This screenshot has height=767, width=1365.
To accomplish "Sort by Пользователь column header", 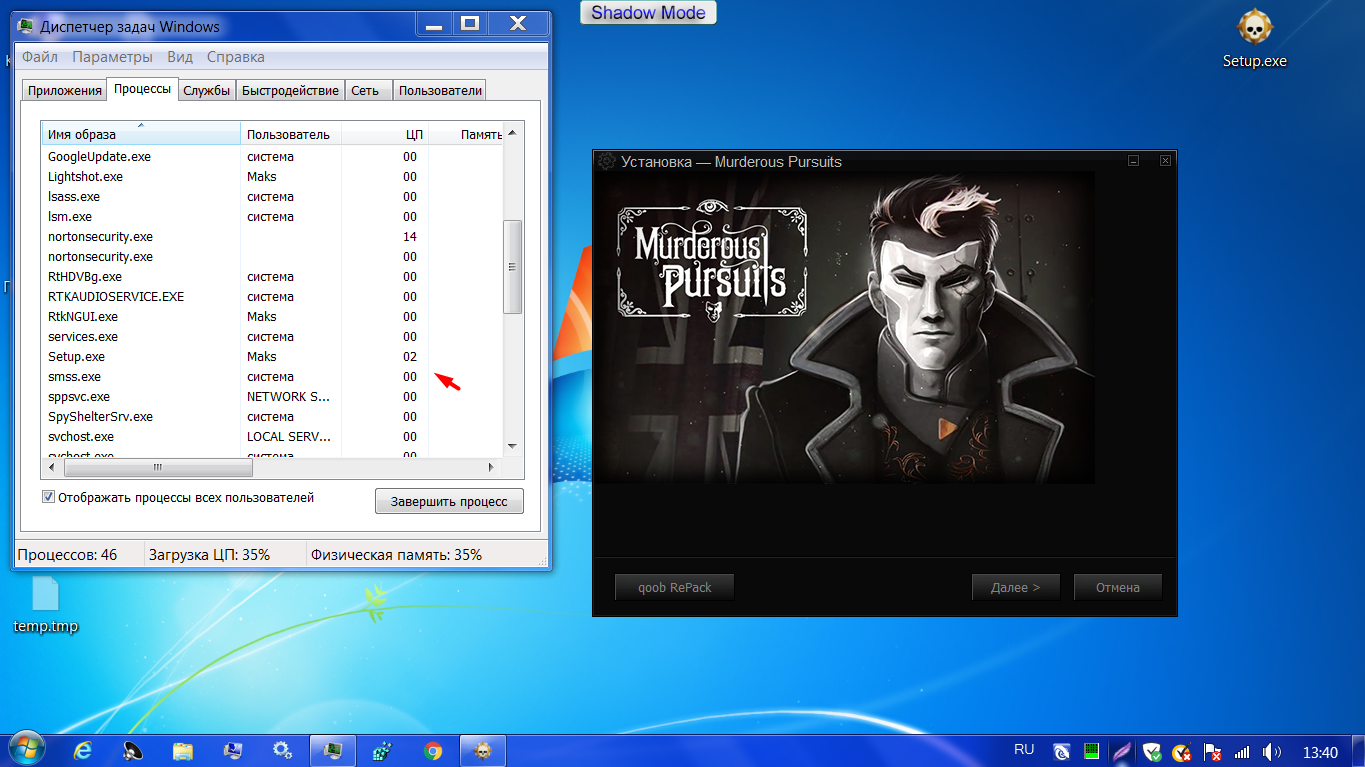I will (291, 134).
